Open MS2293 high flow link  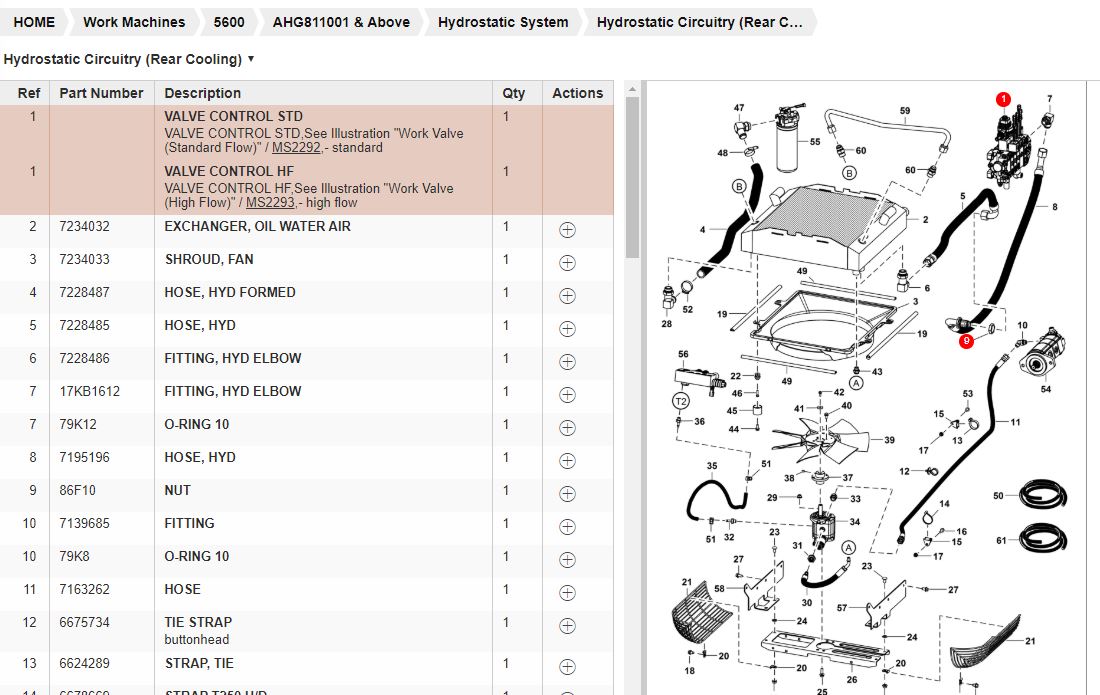[270, 202]
